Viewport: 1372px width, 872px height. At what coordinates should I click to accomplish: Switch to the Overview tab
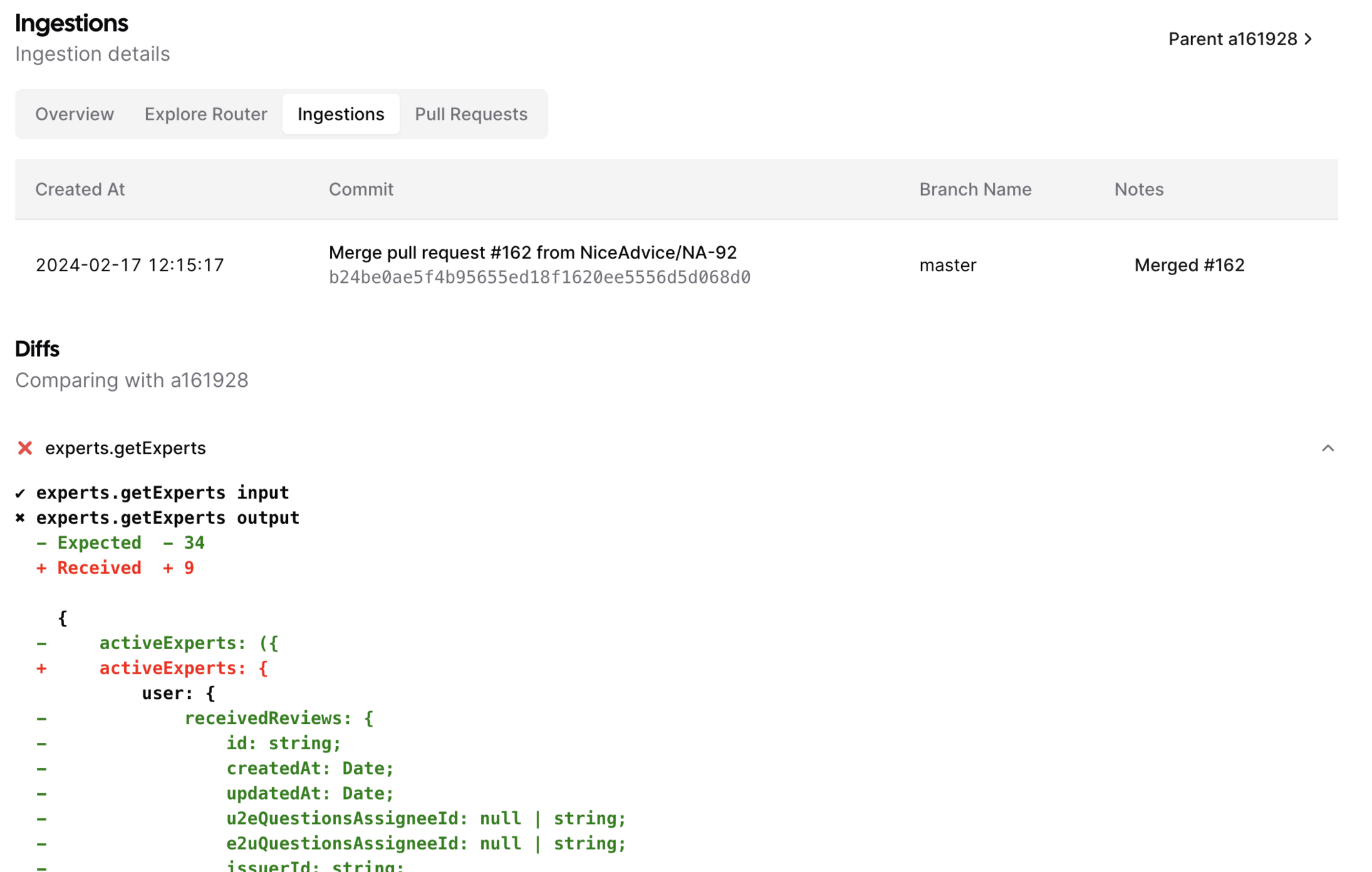(74, 114)
